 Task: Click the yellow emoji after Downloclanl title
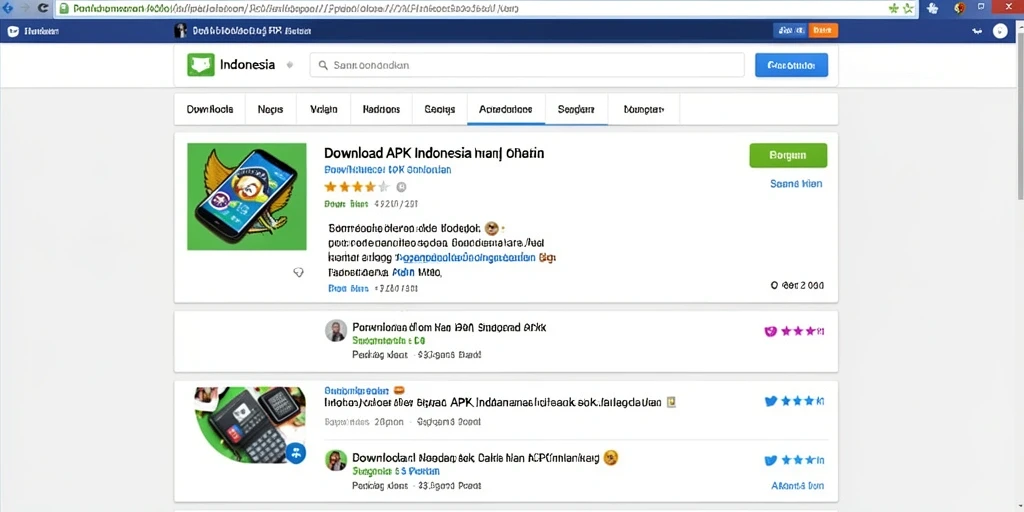click(x=611, y=458)
